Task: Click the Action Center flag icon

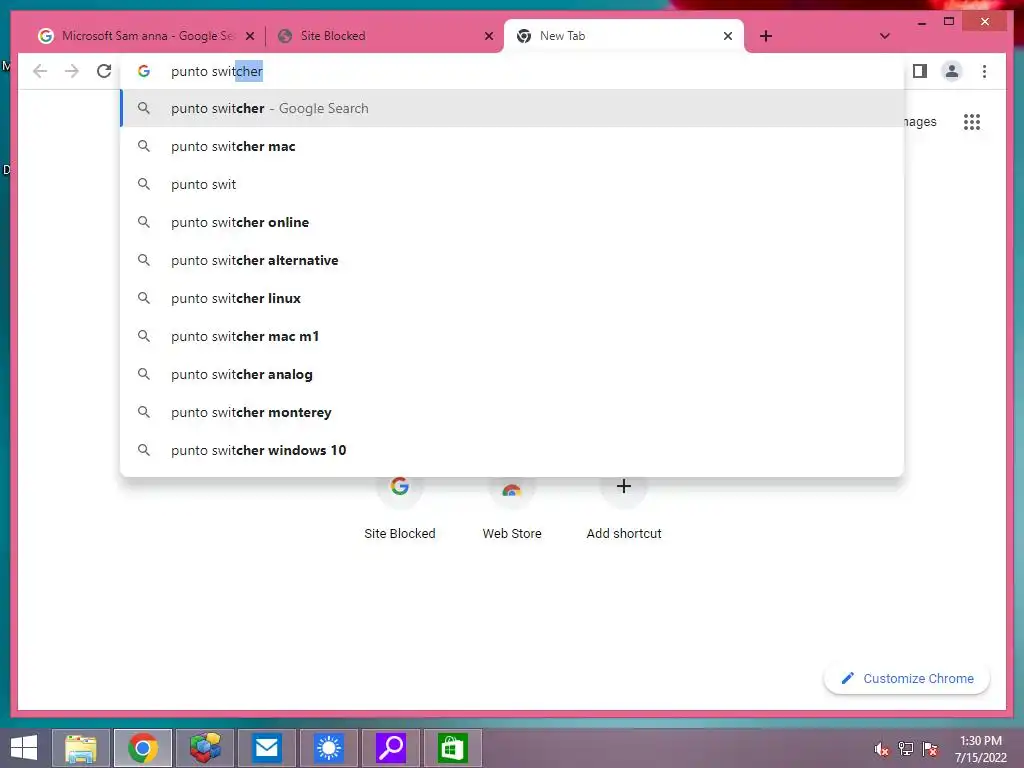Action: [x=930, y=749]
